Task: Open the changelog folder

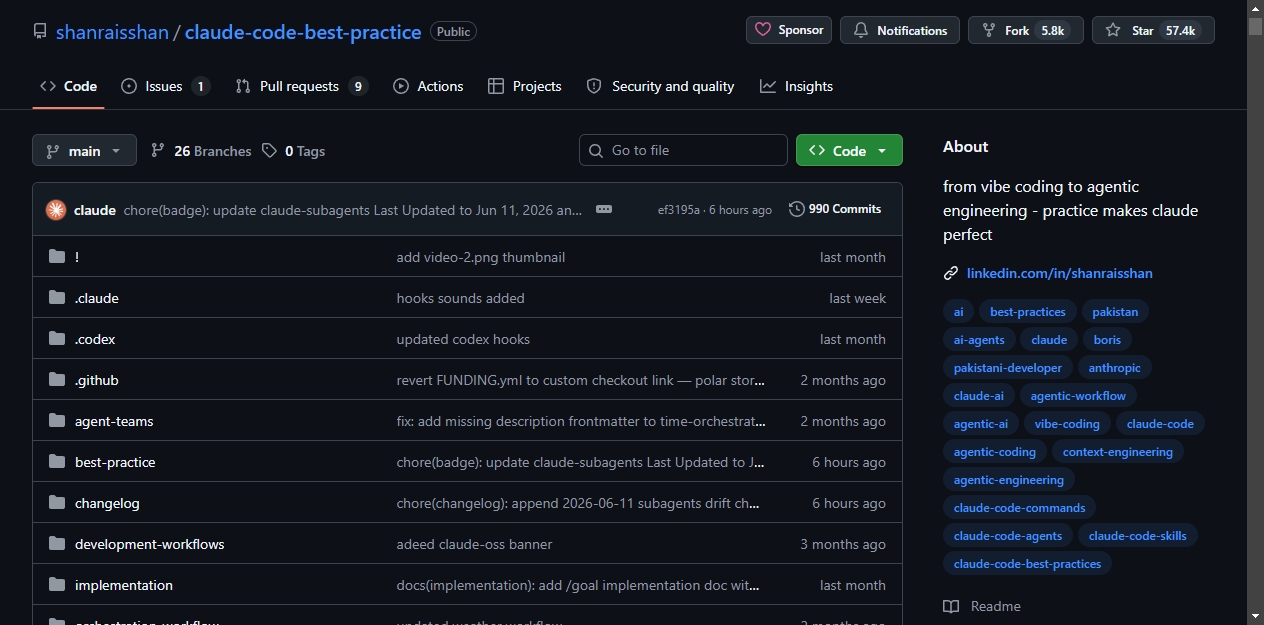Action: [107, 503]
